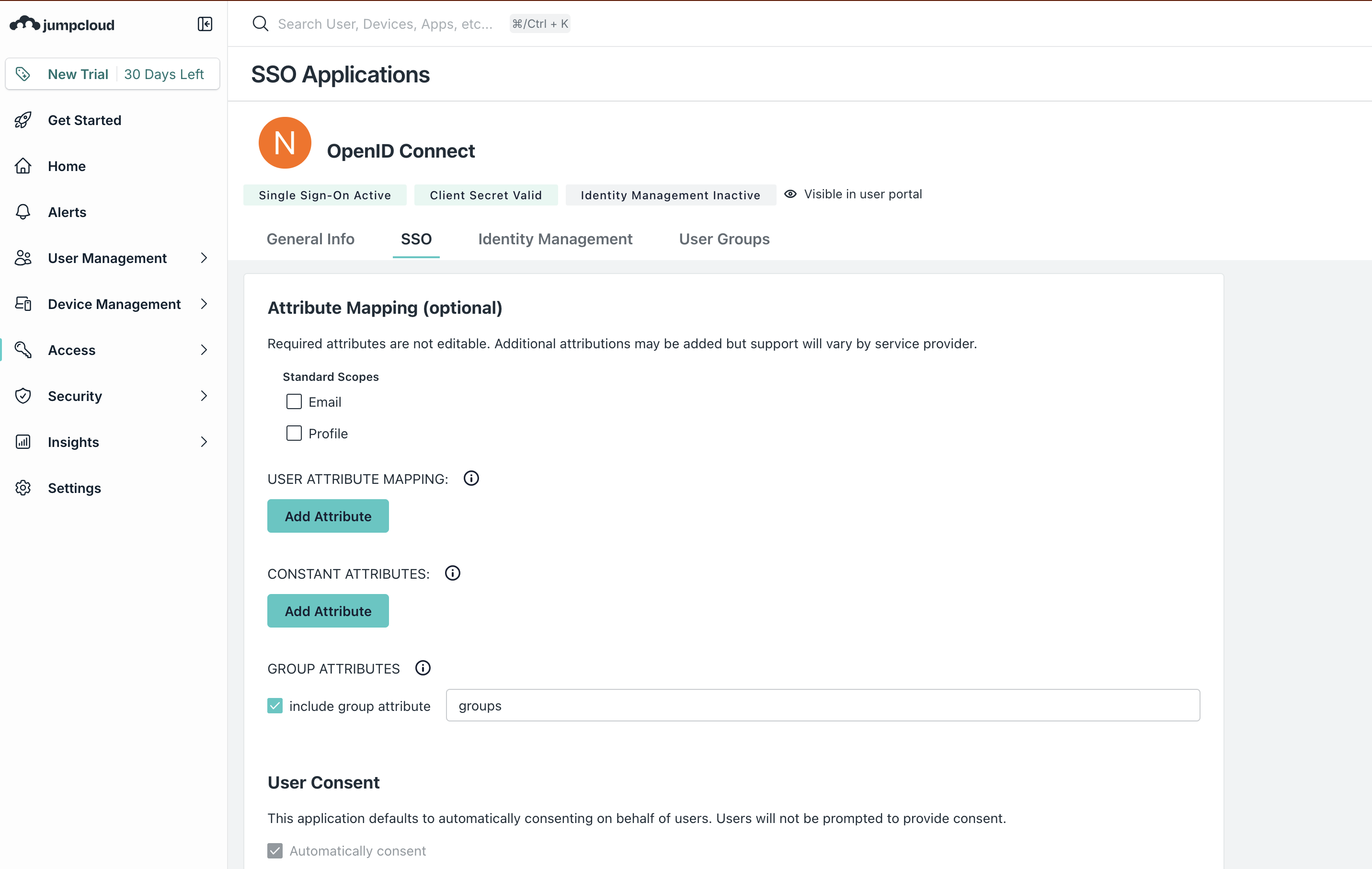Click the search magnifier icon

click(261, 24)
